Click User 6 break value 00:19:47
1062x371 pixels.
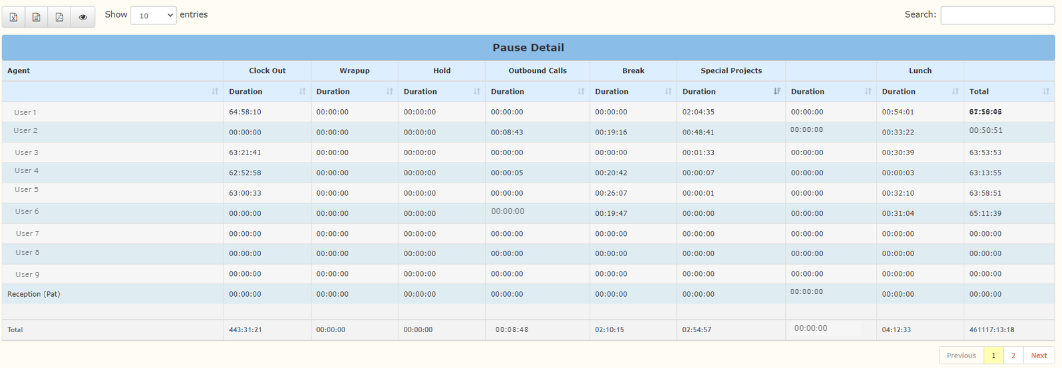612,214
